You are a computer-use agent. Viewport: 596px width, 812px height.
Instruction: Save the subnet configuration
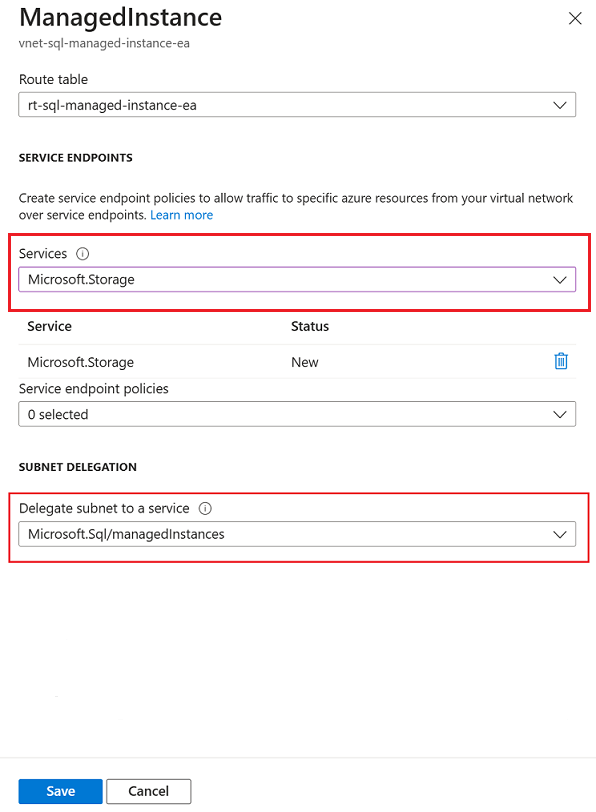click(x=60, y=791)
